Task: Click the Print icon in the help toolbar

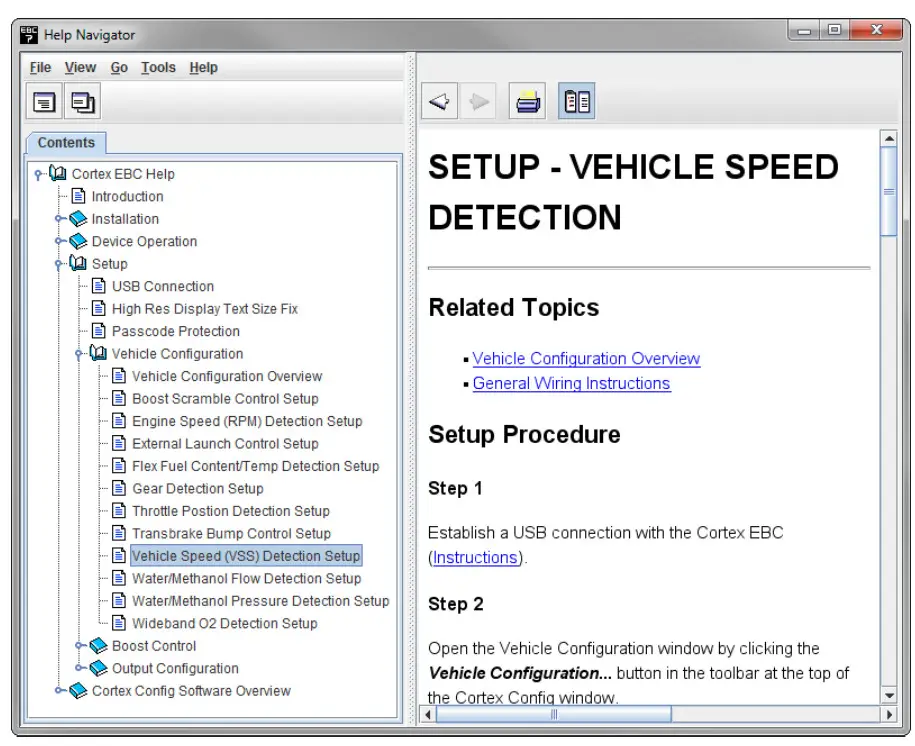Action: [527, 100]
